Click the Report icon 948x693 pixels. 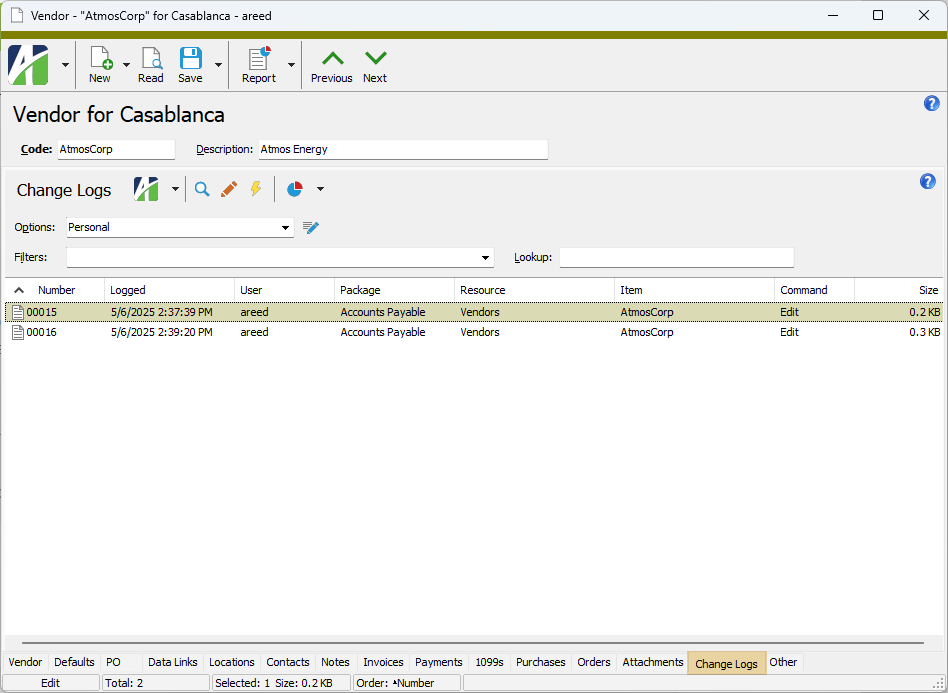tap(259, 58)
